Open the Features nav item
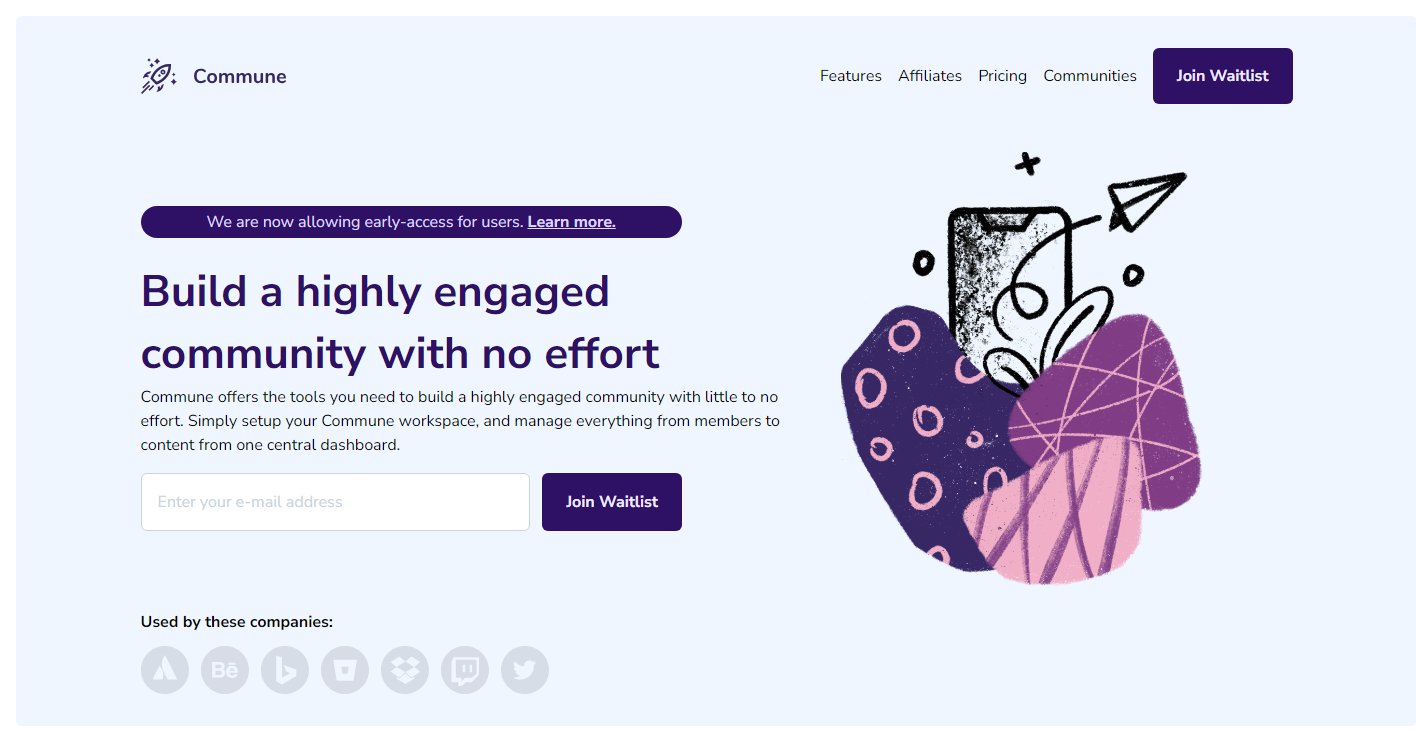 (851, 76)
